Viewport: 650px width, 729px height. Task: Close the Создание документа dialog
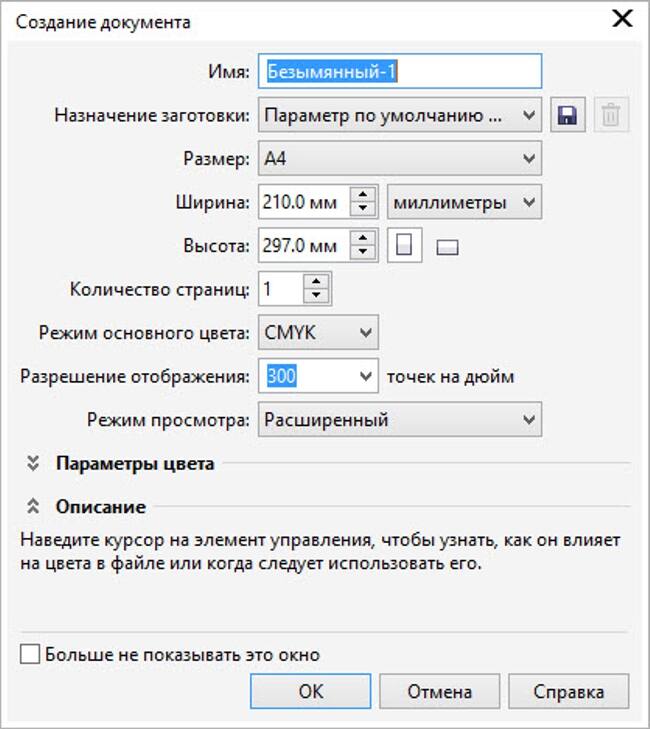tap(622, 19)
